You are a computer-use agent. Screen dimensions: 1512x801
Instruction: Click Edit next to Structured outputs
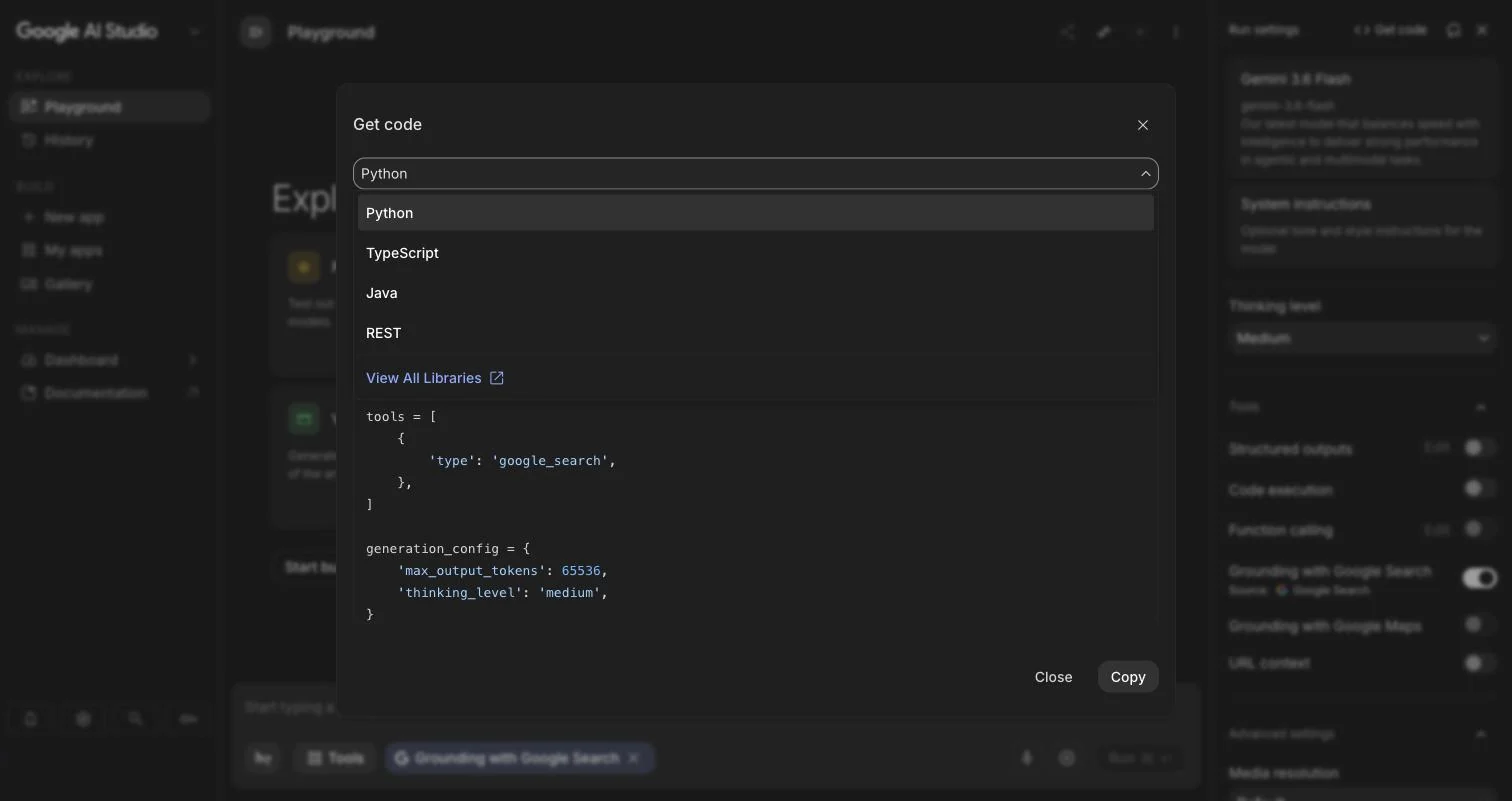1437,448
